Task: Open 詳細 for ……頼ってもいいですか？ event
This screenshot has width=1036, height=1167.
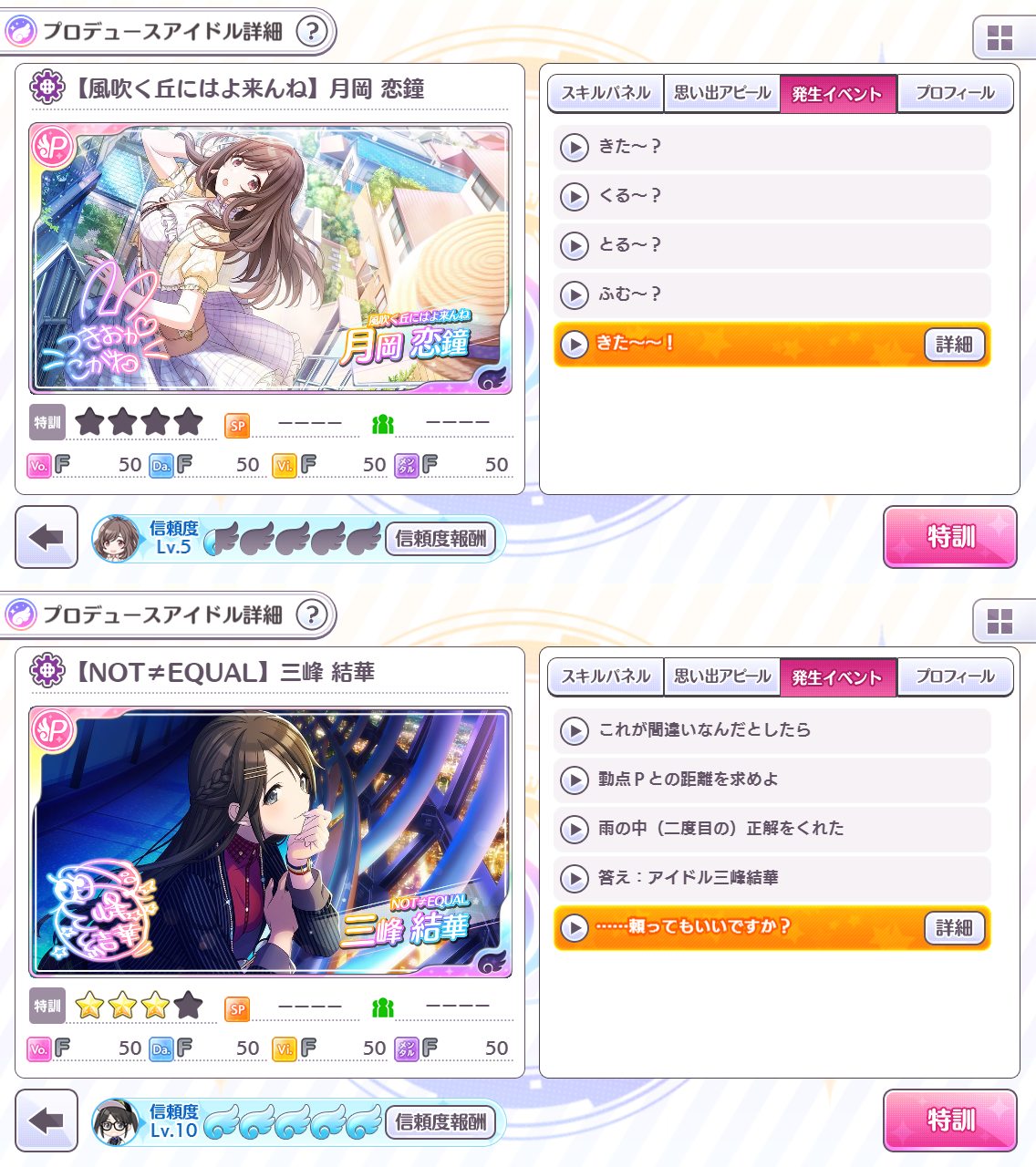Action: [x=954, y=928]
